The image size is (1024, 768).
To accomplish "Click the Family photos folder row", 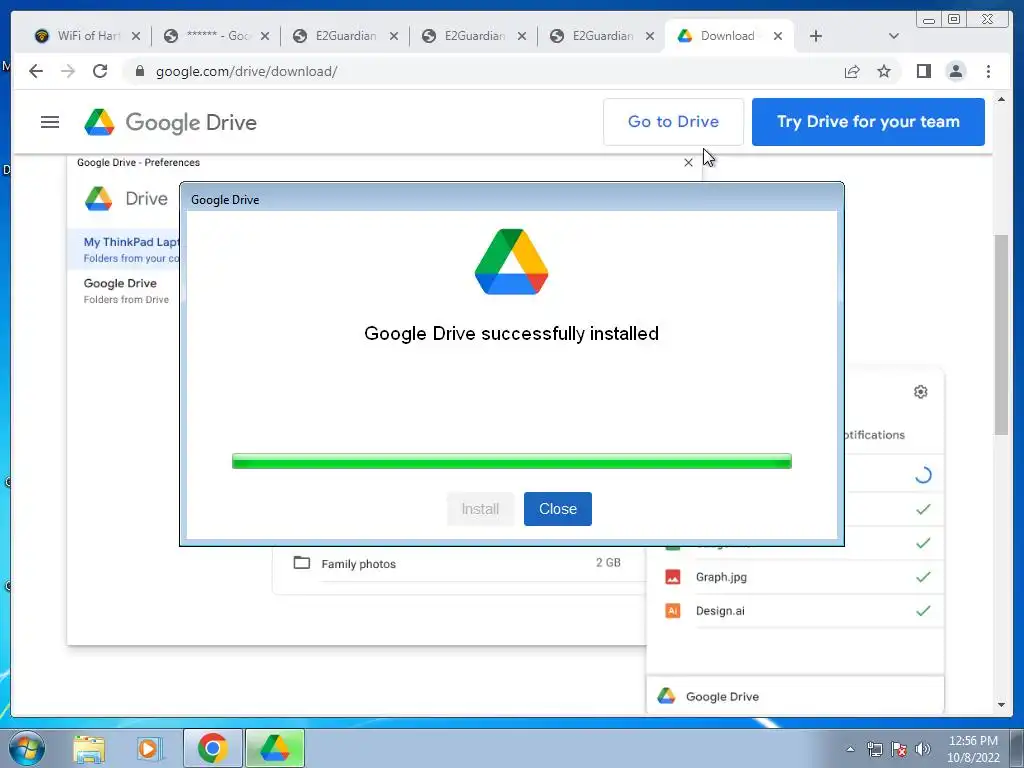I will click(457, 564).
